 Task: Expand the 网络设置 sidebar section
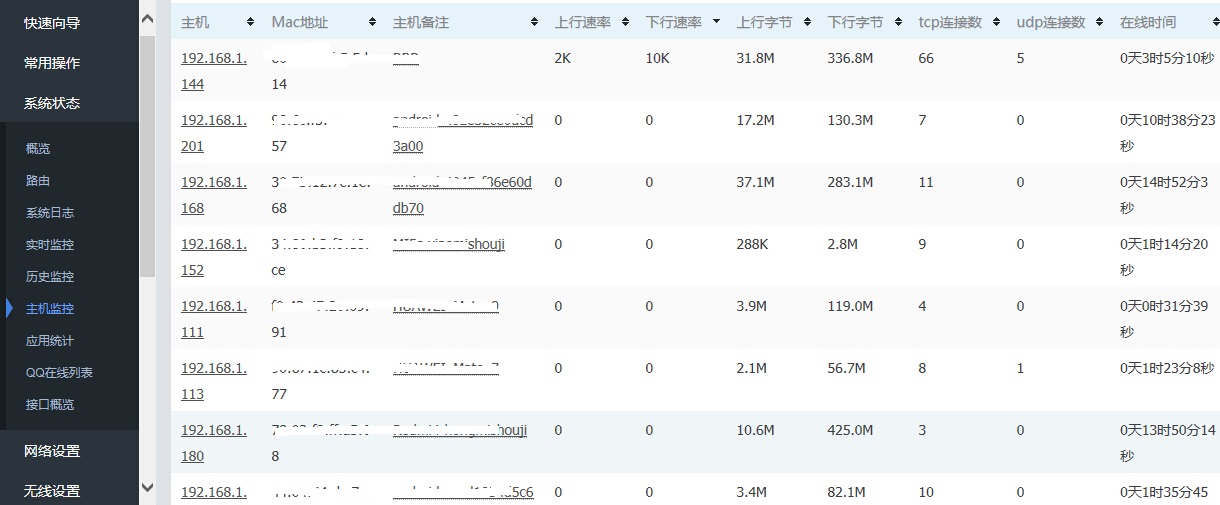click(x=52, y=451)
